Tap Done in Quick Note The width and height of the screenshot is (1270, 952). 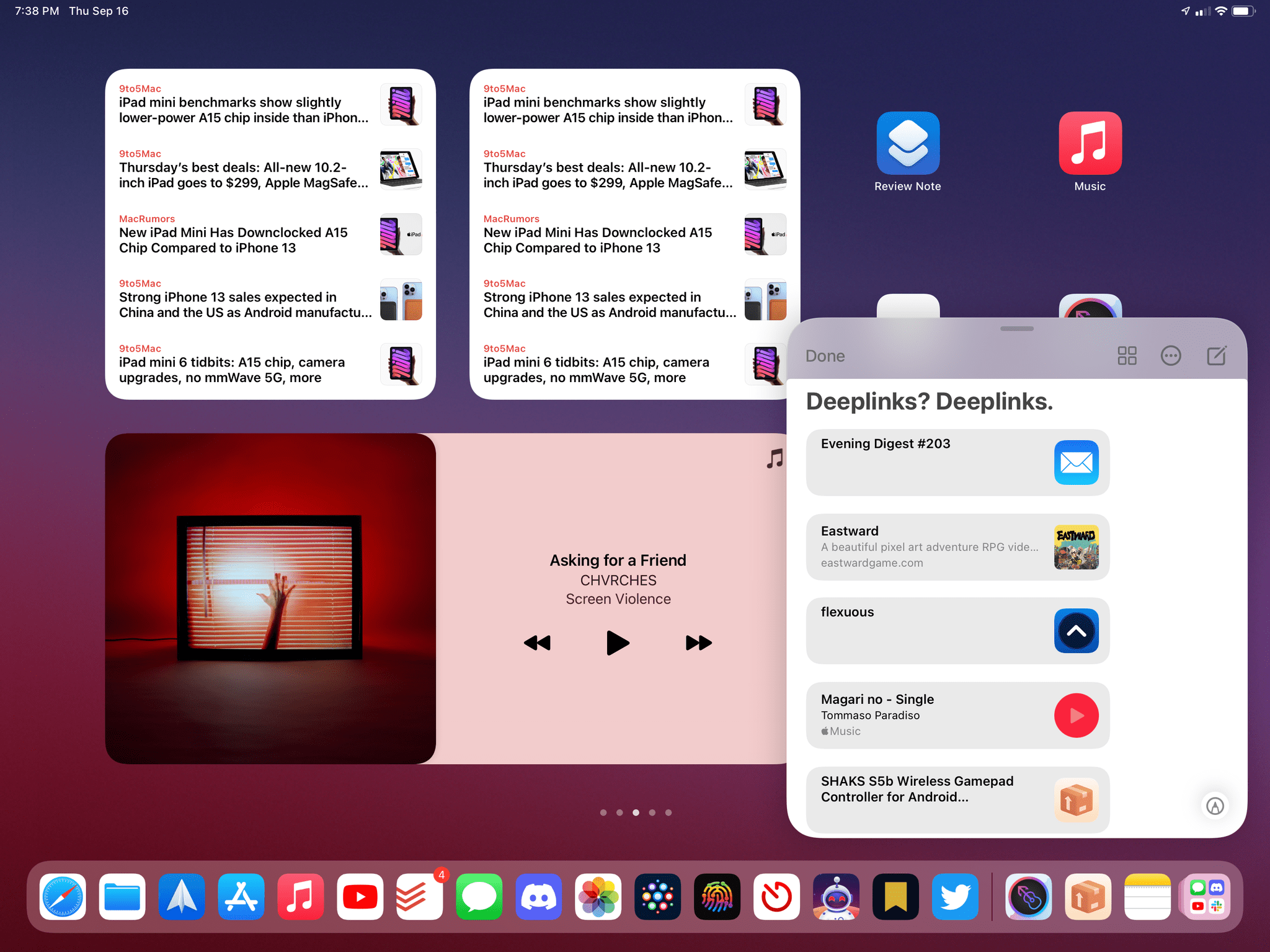tap(825, 356)
